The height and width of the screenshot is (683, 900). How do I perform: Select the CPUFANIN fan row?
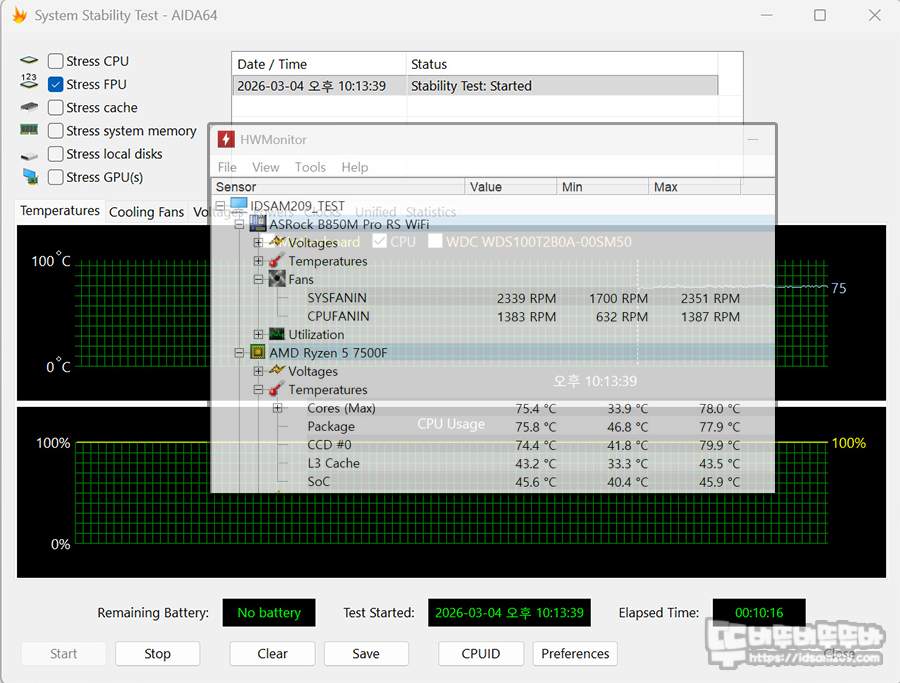pos(492,316)
